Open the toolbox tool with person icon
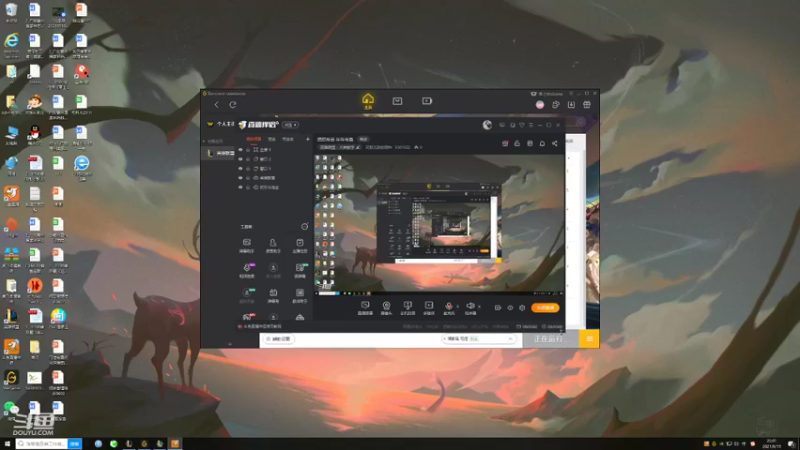Image resolution: width=800 pixels, height=450 pixels. 273,245
